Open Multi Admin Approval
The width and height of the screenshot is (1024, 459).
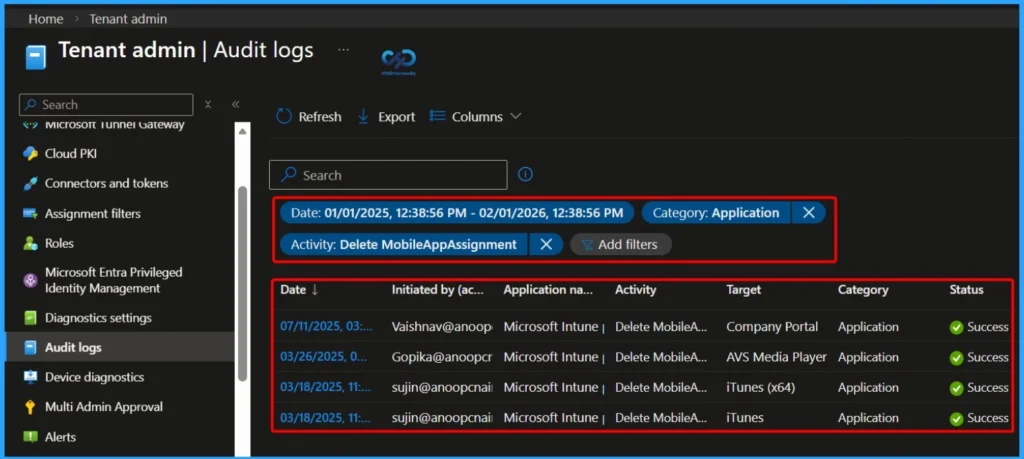[x=104, y=407]
